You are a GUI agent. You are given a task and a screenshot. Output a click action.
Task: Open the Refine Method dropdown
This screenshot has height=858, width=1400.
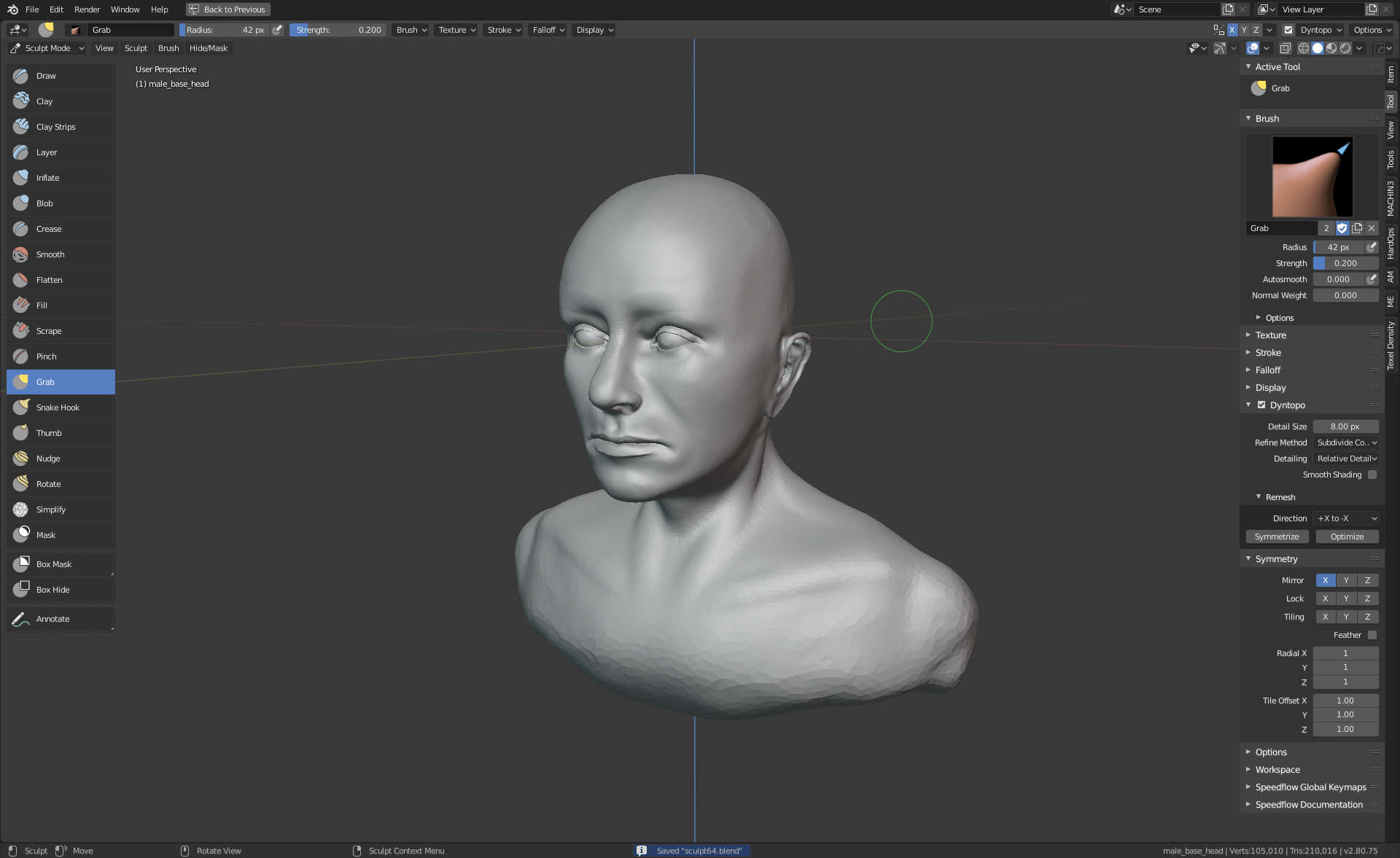pos(1346,442)
